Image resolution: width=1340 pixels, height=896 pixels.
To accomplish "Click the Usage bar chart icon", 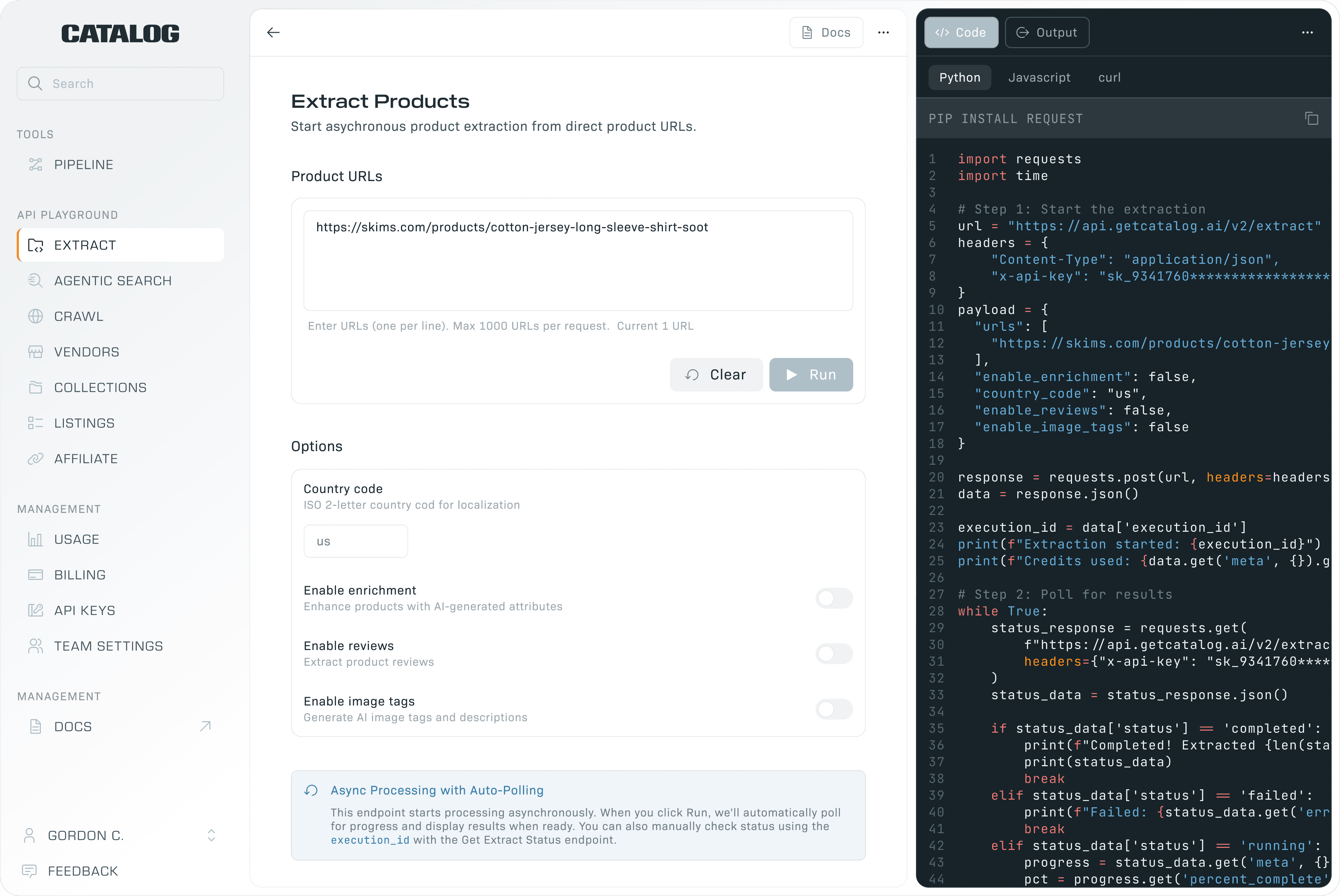I will pyautogui.click(x=36, y=539).
